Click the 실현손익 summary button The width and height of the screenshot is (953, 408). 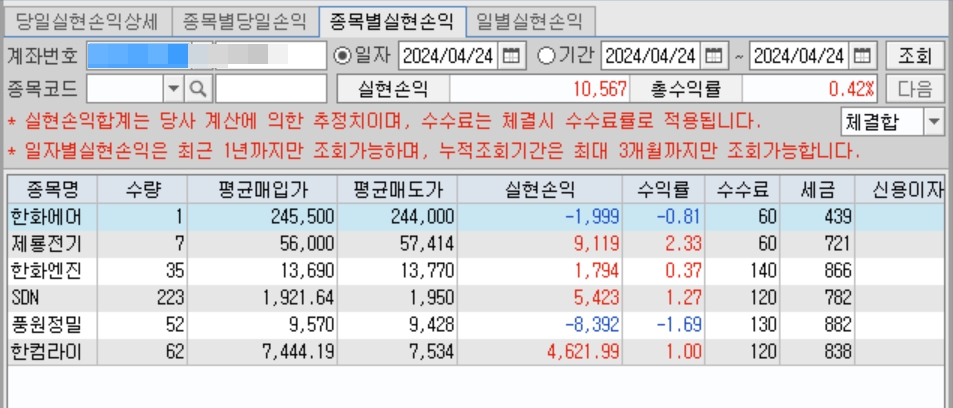(393, 89)
